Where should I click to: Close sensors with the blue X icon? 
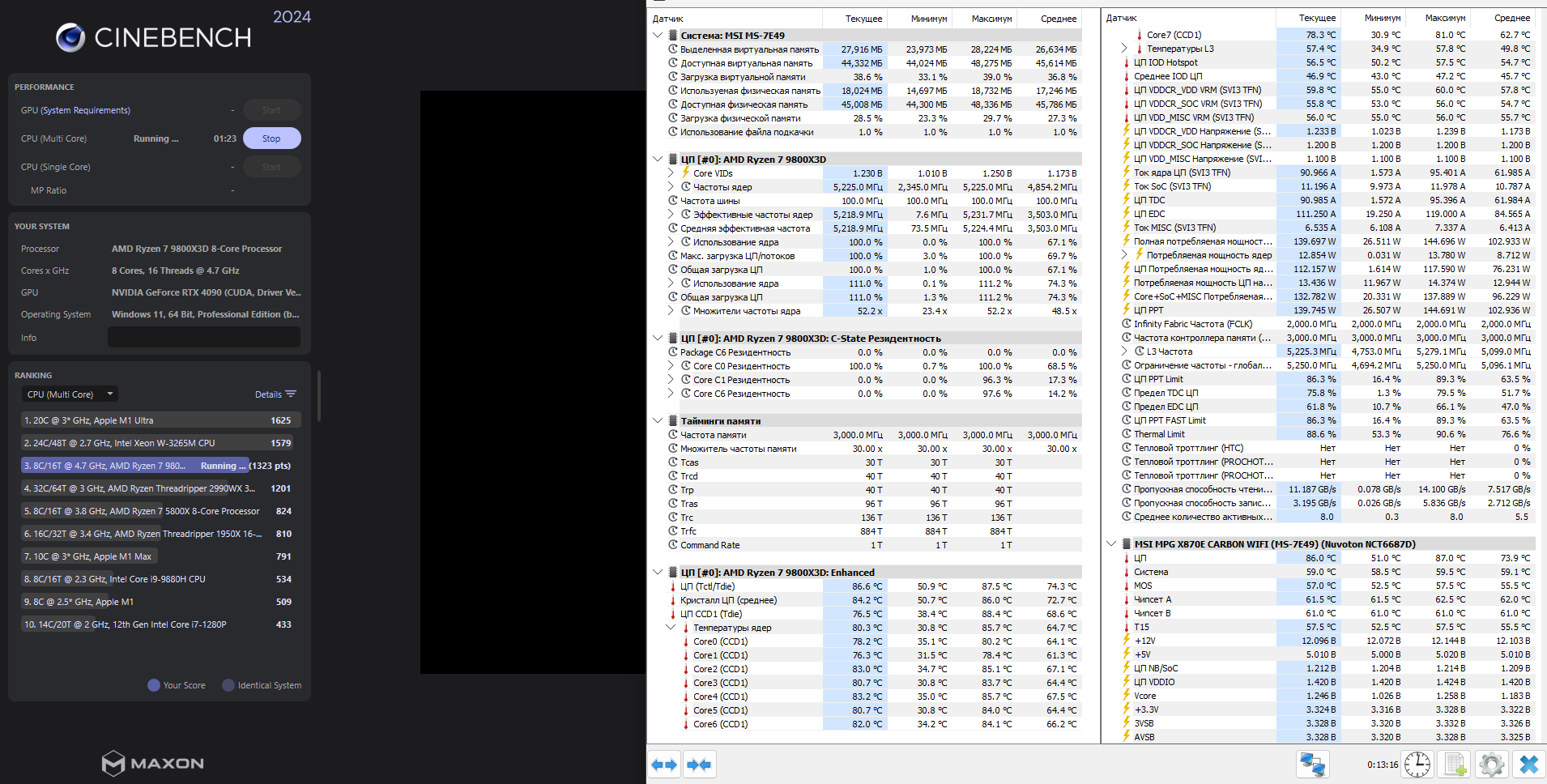tap(1529, 765)
